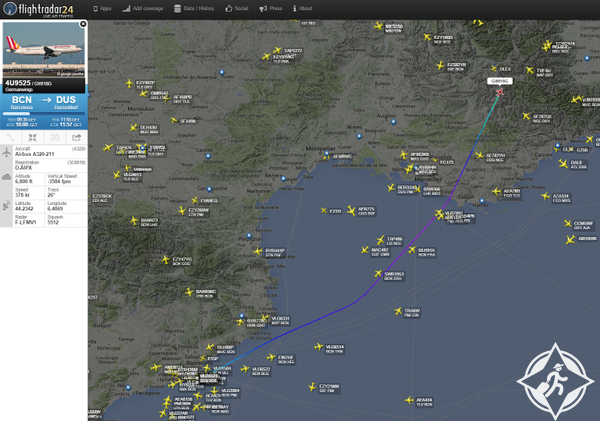Open the Apps menu
Image resolution: width=600 pixels, height=421 pixels.
[x=102, y=8]
